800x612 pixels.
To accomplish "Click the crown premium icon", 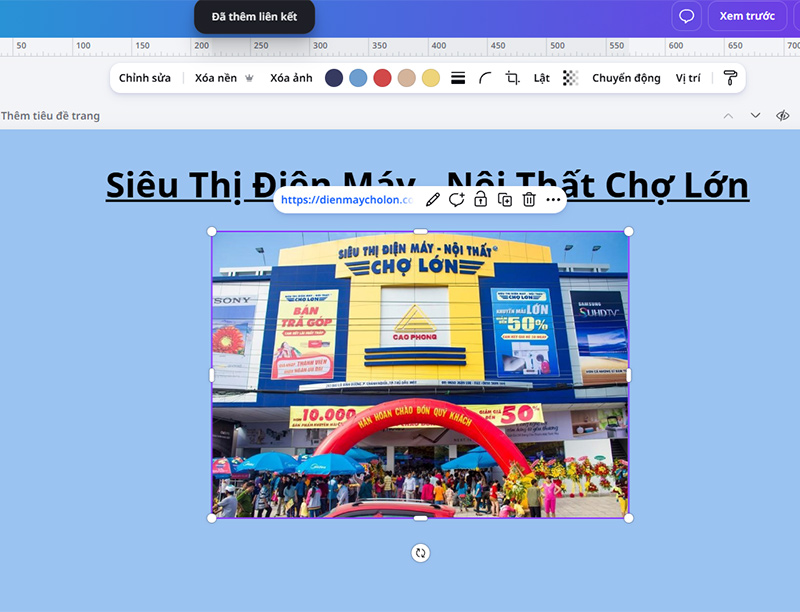I will pyautogui.click(x=249, y=78).
